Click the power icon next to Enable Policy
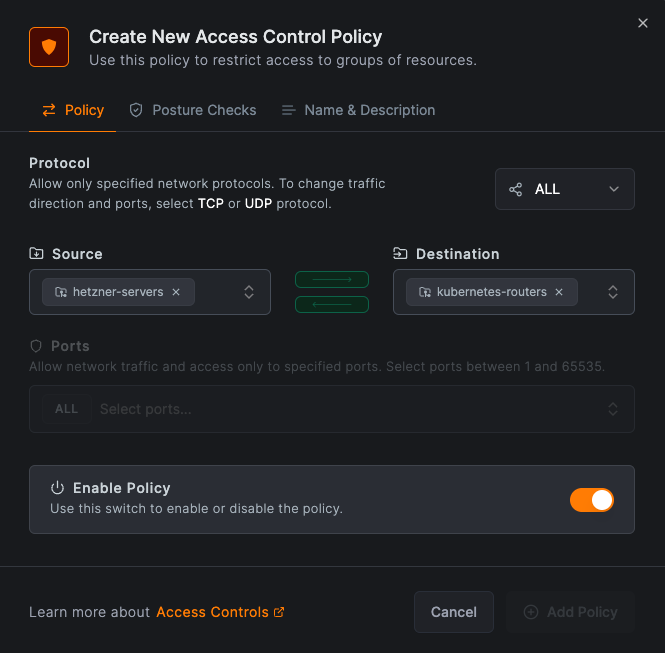 (57, 488)
